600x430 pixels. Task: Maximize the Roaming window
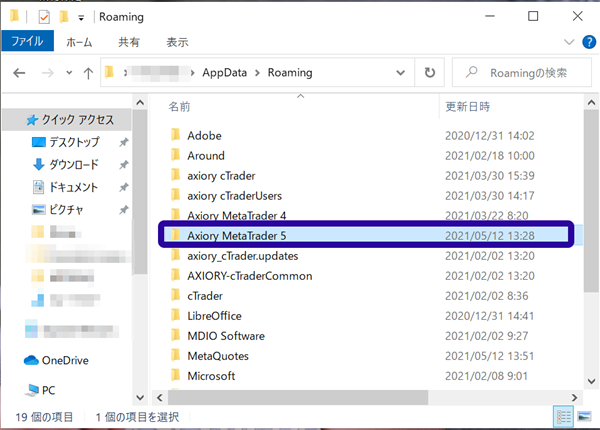pos(533,16)
